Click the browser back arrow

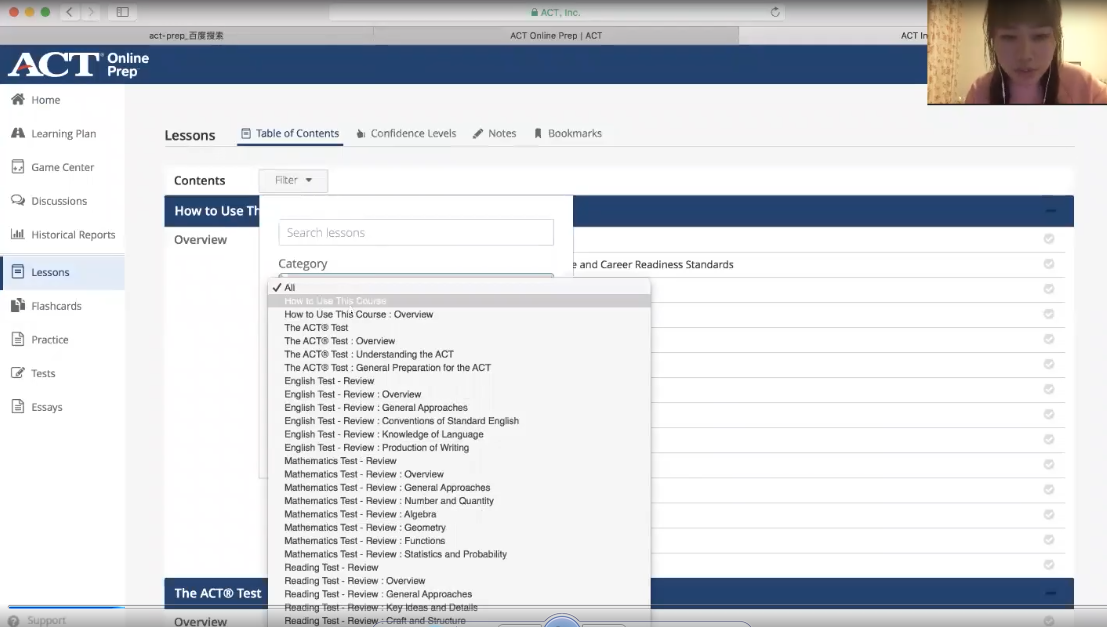point(69,12)
